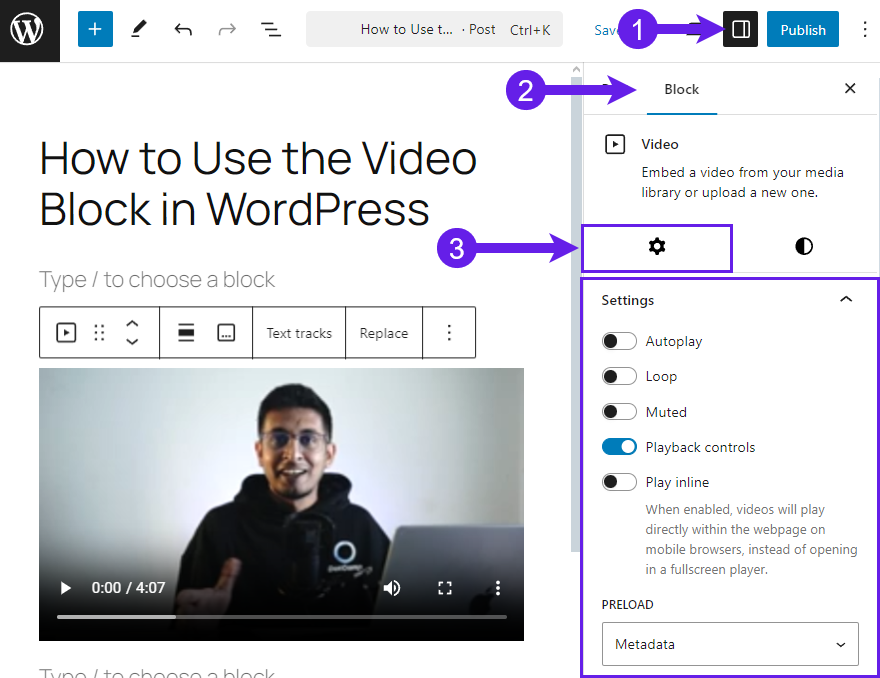Click the video progress bar

(x=282, y=617)
